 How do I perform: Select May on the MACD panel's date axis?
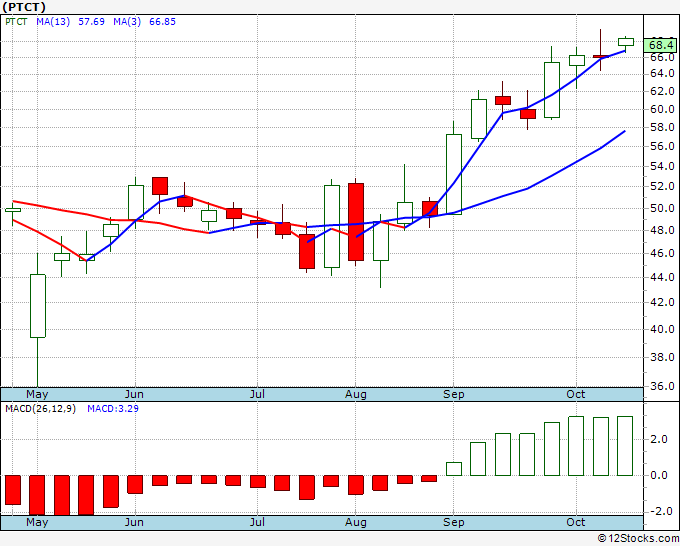click(37, 523)
